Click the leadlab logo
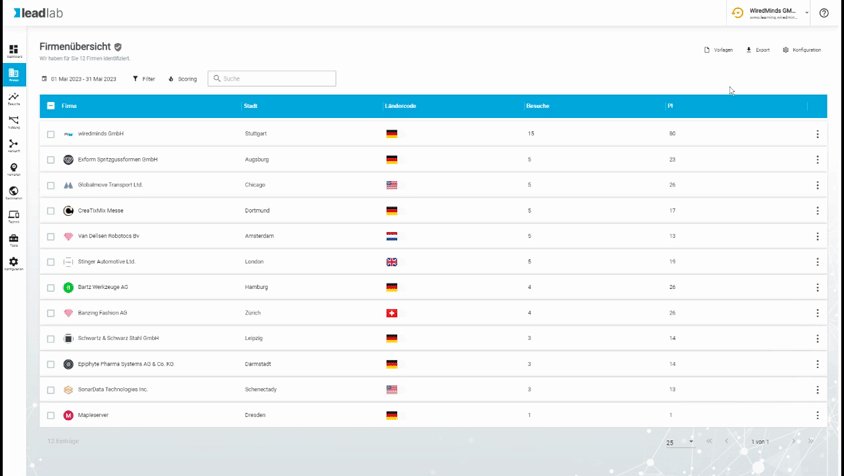The height and width of the screenshot is (476, 844). (x=38, y=13)
